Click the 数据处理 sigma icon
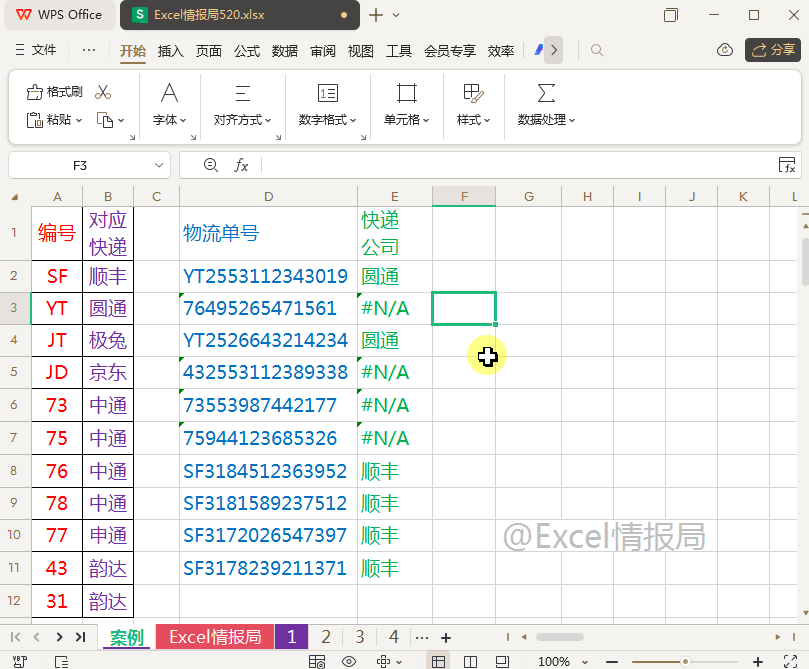The width and height of the screenshot is (809, 669). click(x=546, y=93)
